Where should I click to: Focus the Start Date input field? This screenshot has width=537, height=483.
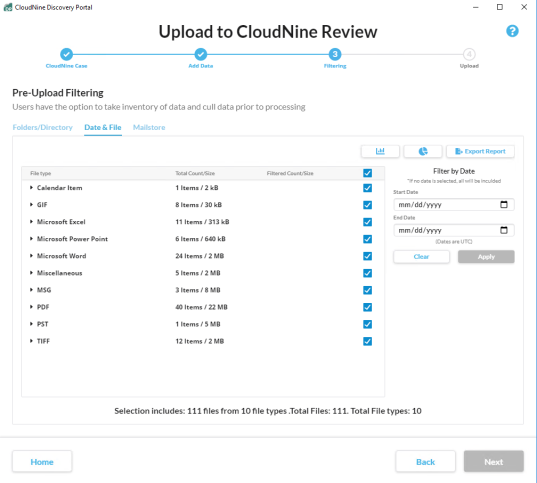pyautogui.click(x=454, y=205)
